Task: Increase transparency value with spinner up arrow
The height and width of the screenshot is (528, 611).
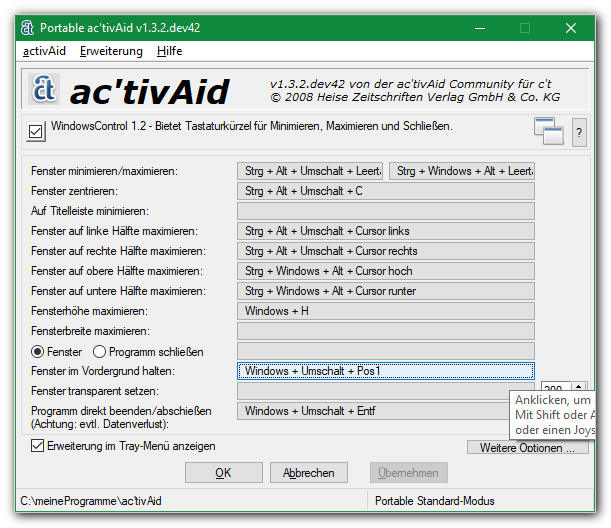Action: point(579,386)
